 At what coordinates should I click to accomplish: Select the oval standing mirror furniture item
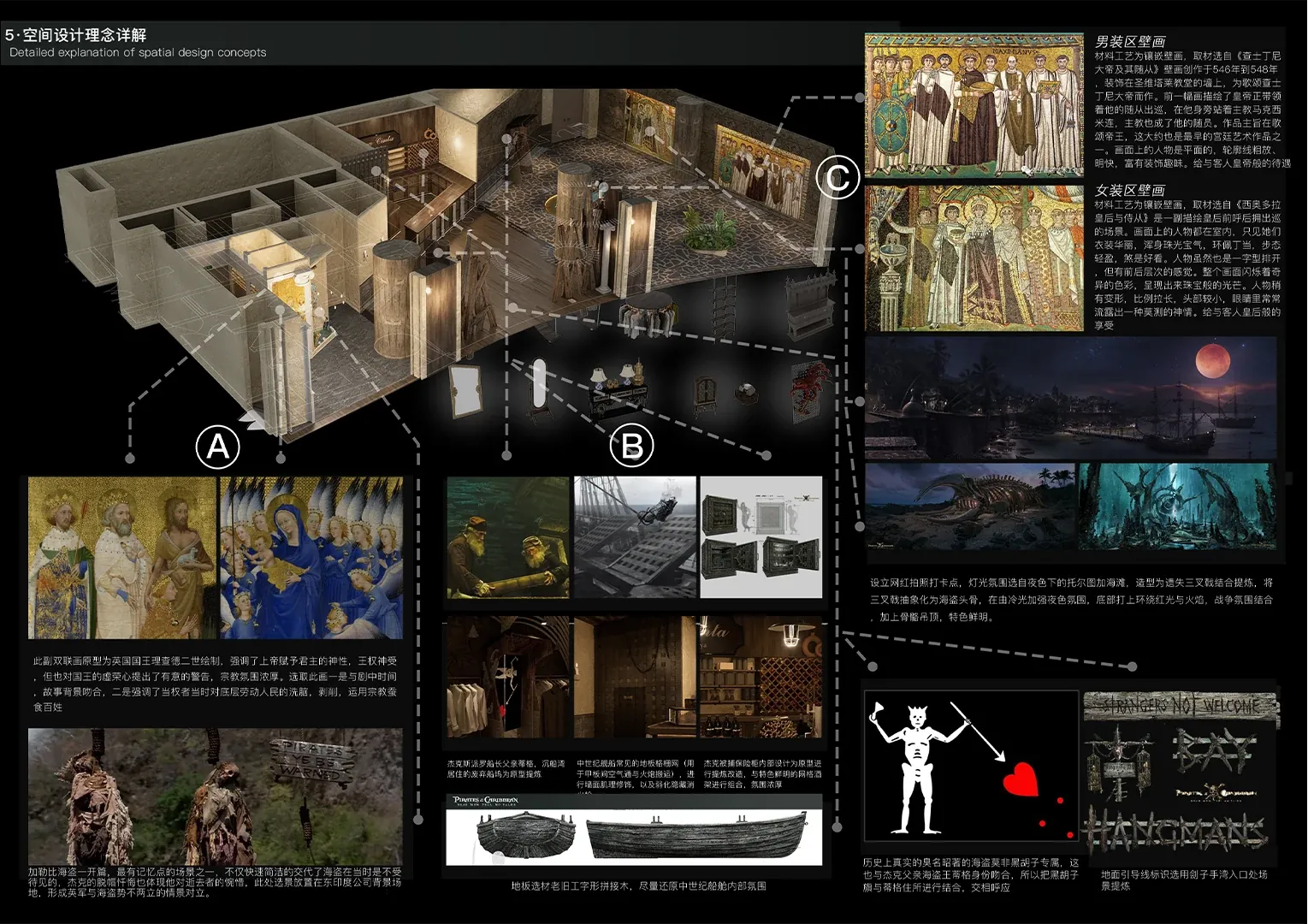coord(538,390)
